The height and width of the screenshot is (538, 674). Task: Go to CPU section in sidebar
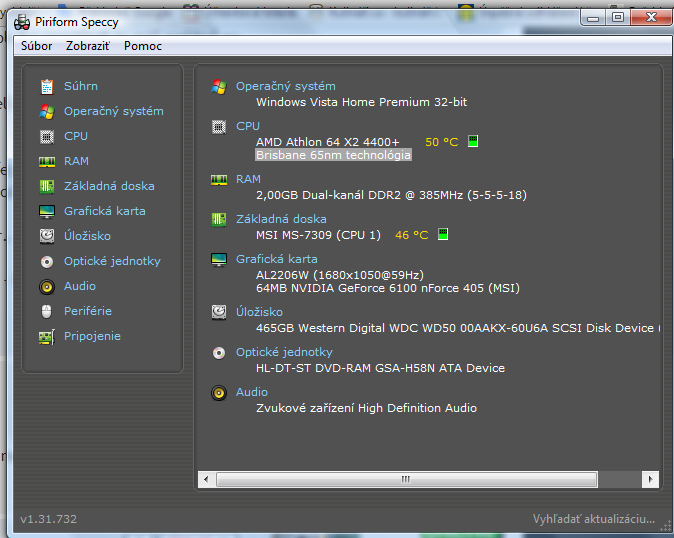click(x=76, y=136)
